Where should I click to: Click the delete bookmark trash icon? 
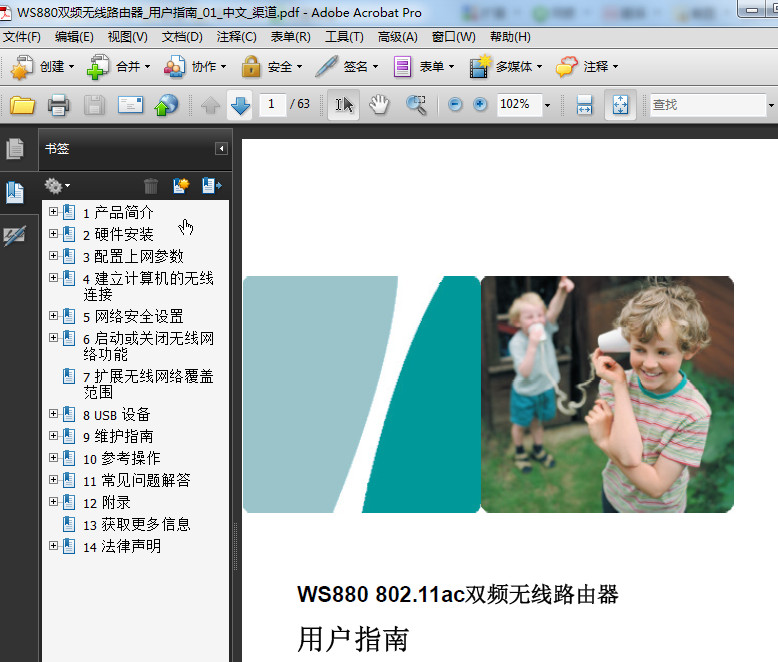pos(151,186)
